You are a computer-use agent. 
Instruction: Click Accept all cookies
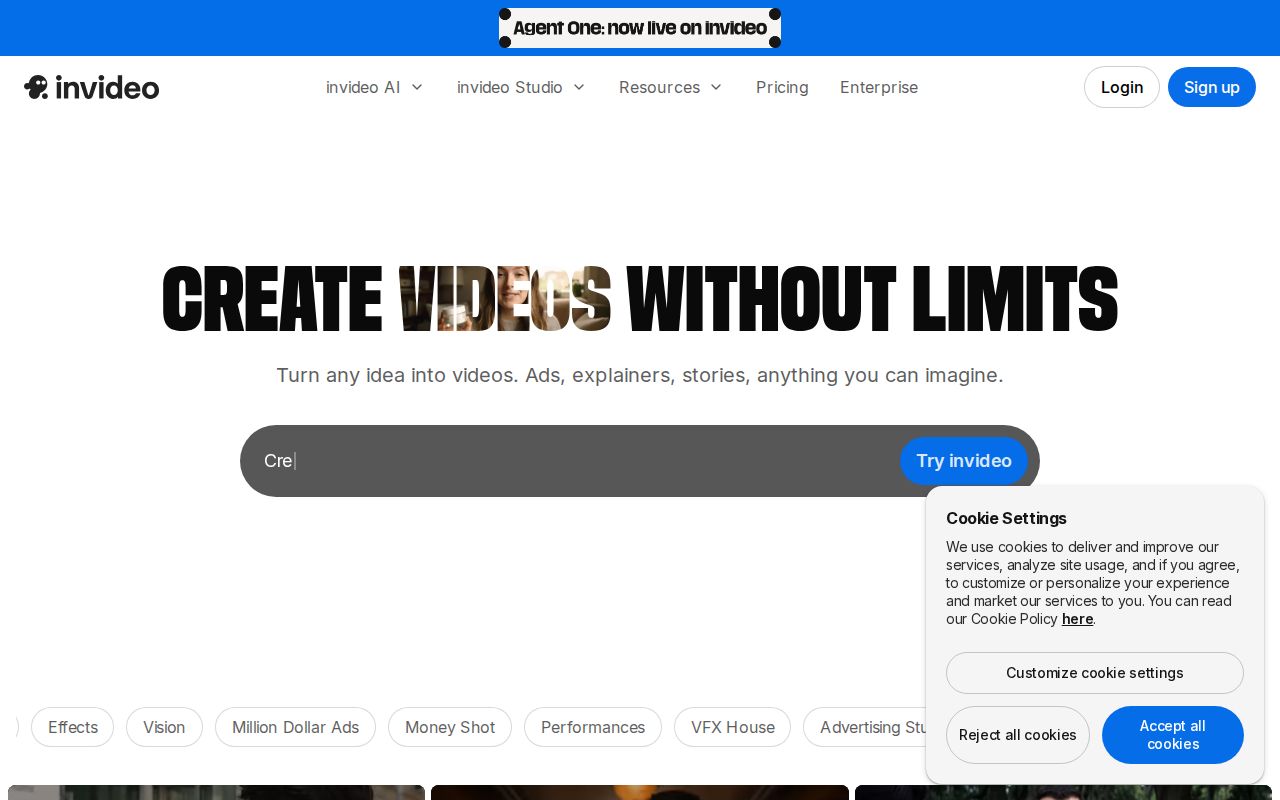point(1173,735)
